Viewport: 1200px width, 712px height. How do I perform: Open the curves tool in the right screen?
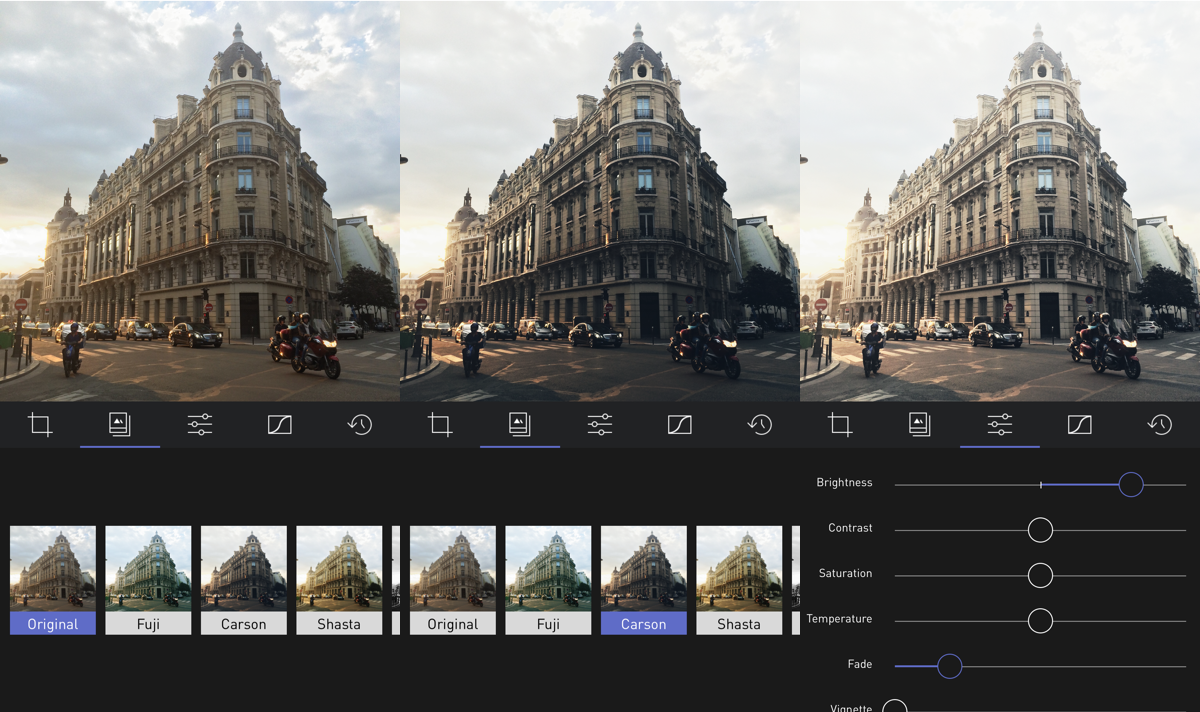pyautogui.click(x=1080, y=425)
